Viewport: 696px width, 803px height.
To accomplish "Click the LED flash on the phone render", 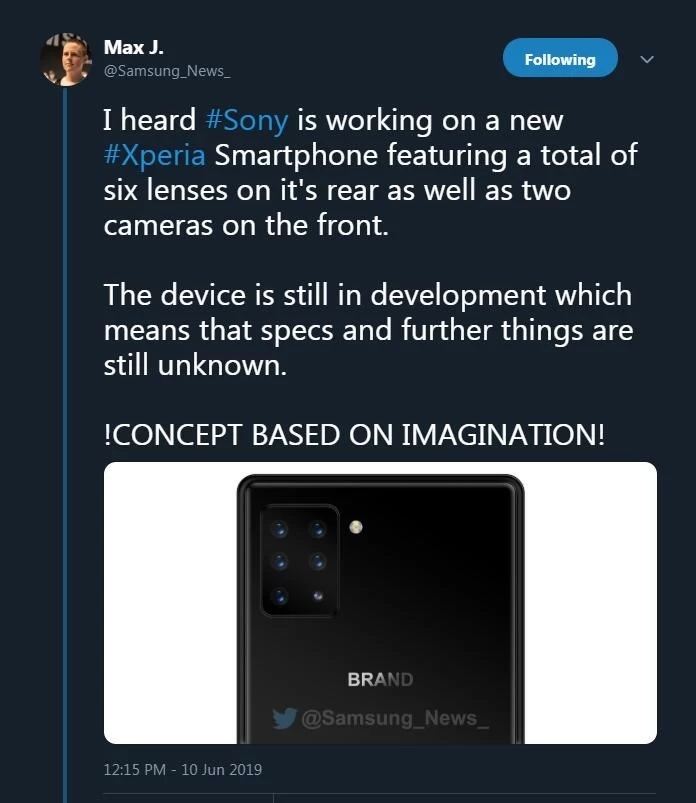I will coord(355,527).
